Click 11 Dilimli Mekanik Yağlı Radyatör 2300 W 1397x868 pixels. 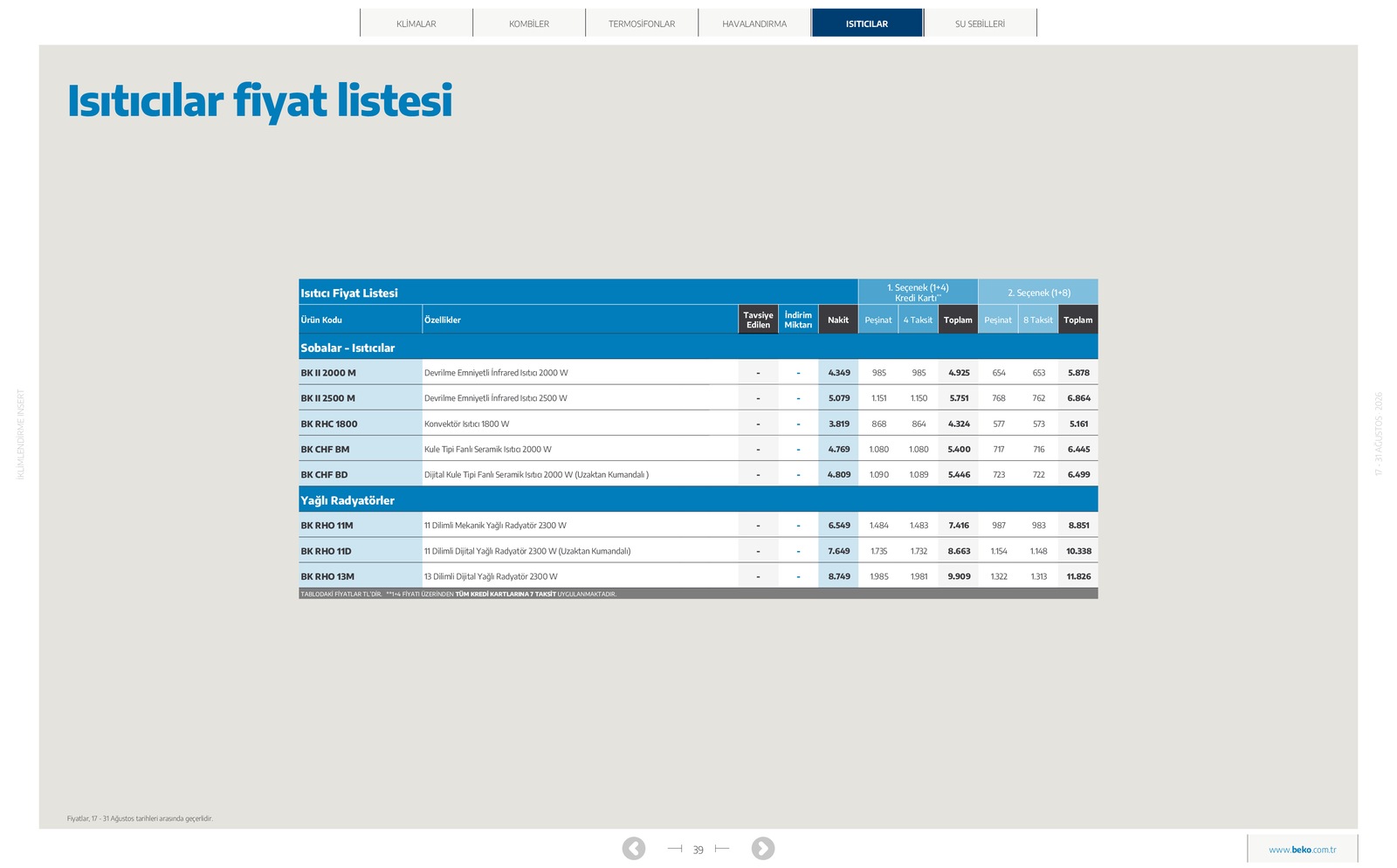point(495,526)
